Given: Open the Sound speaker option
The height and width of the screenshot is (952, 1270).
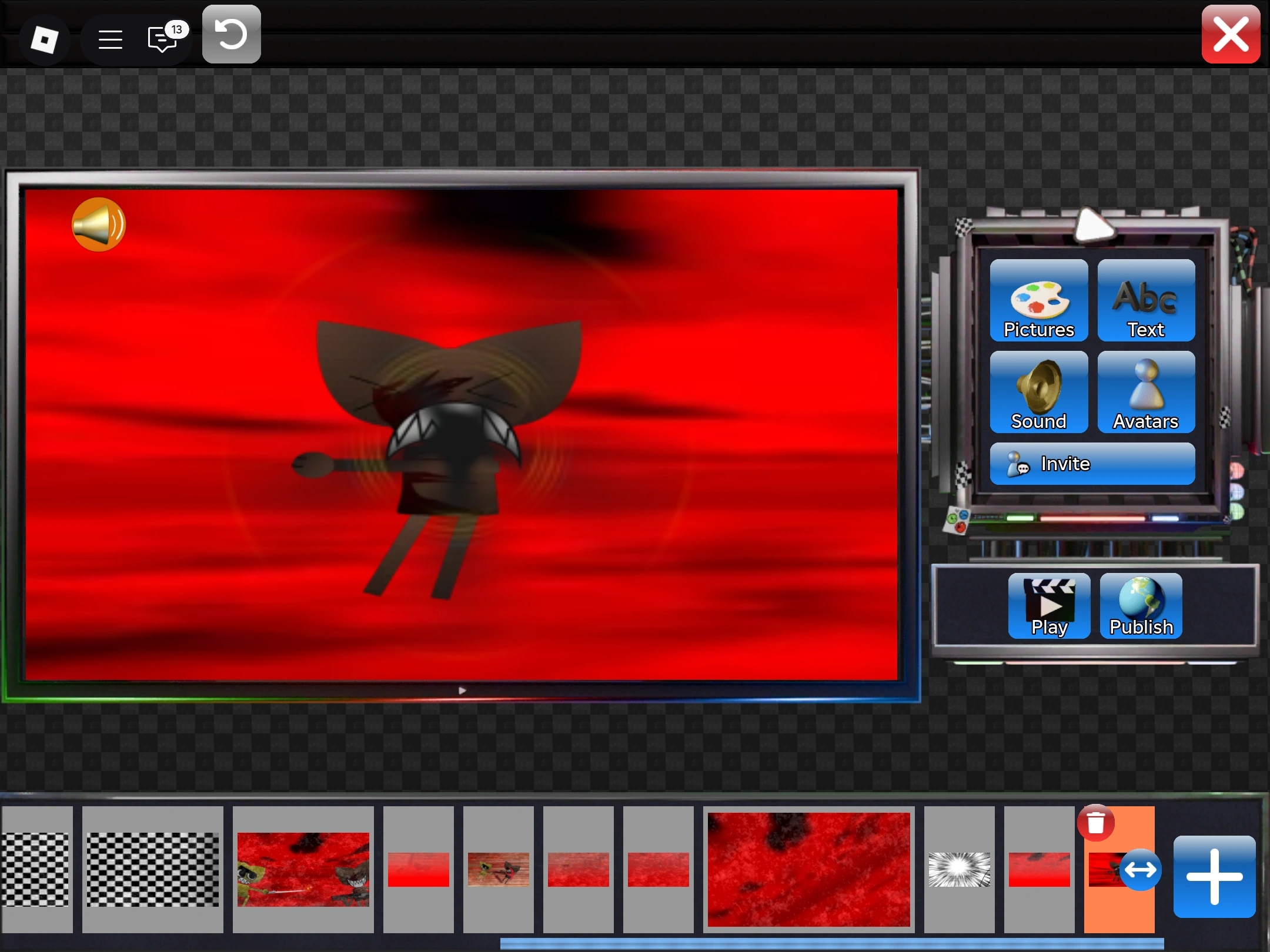Looking at the screenshot, I should 1038,392.
